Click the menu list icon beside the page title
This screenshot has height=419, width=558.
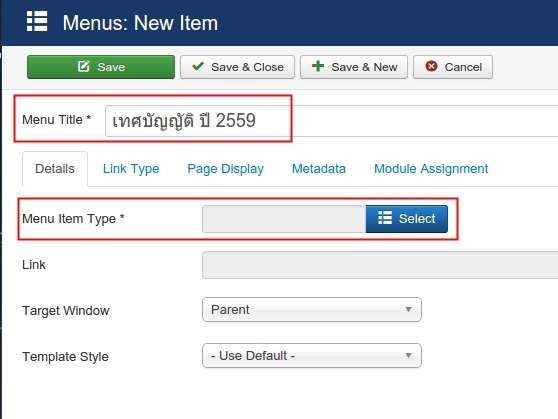[x=37, y=21]
